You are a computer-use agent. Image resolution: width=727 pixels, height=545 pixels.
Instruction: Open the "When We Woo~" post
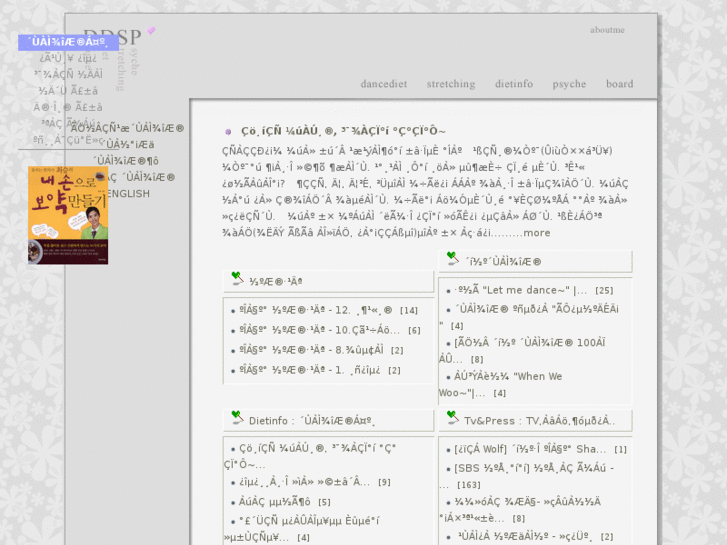pyautogui.click(x=501, y=385)
